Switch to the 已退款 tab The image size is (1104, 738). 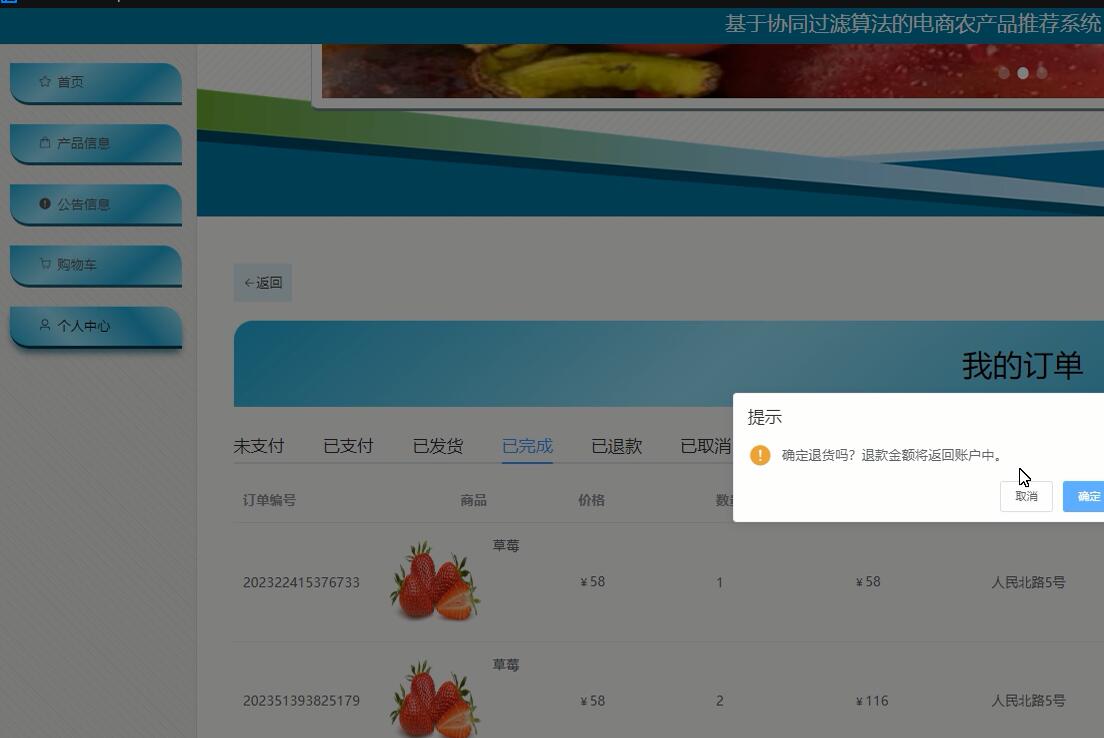617,446
